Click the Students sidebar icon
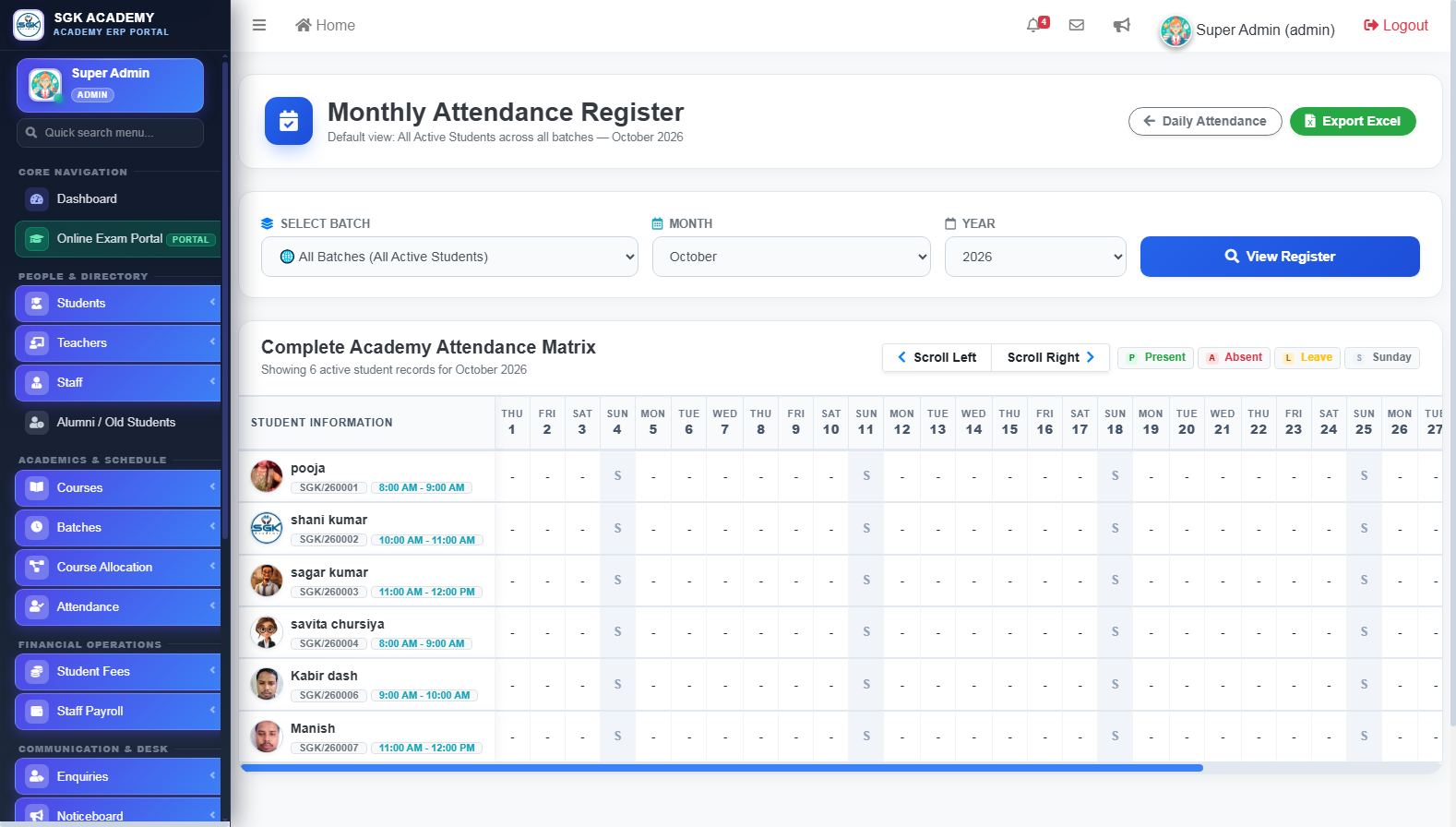Viewport: 1456px width, 827px height. coord(37,303)
